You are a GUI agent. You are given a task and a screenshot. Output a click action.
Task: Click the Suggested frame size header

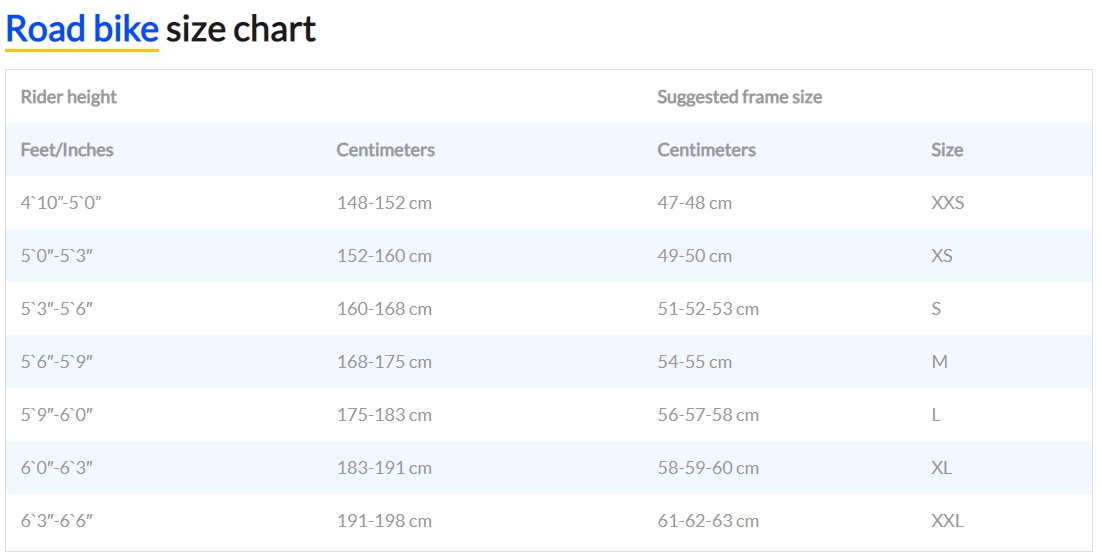point(739,97)
